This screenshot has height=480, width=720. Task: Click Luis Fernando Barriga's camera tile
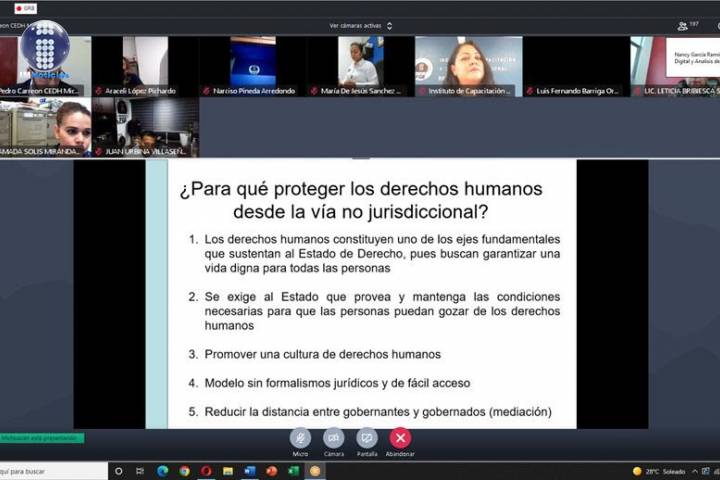(576, 66)
